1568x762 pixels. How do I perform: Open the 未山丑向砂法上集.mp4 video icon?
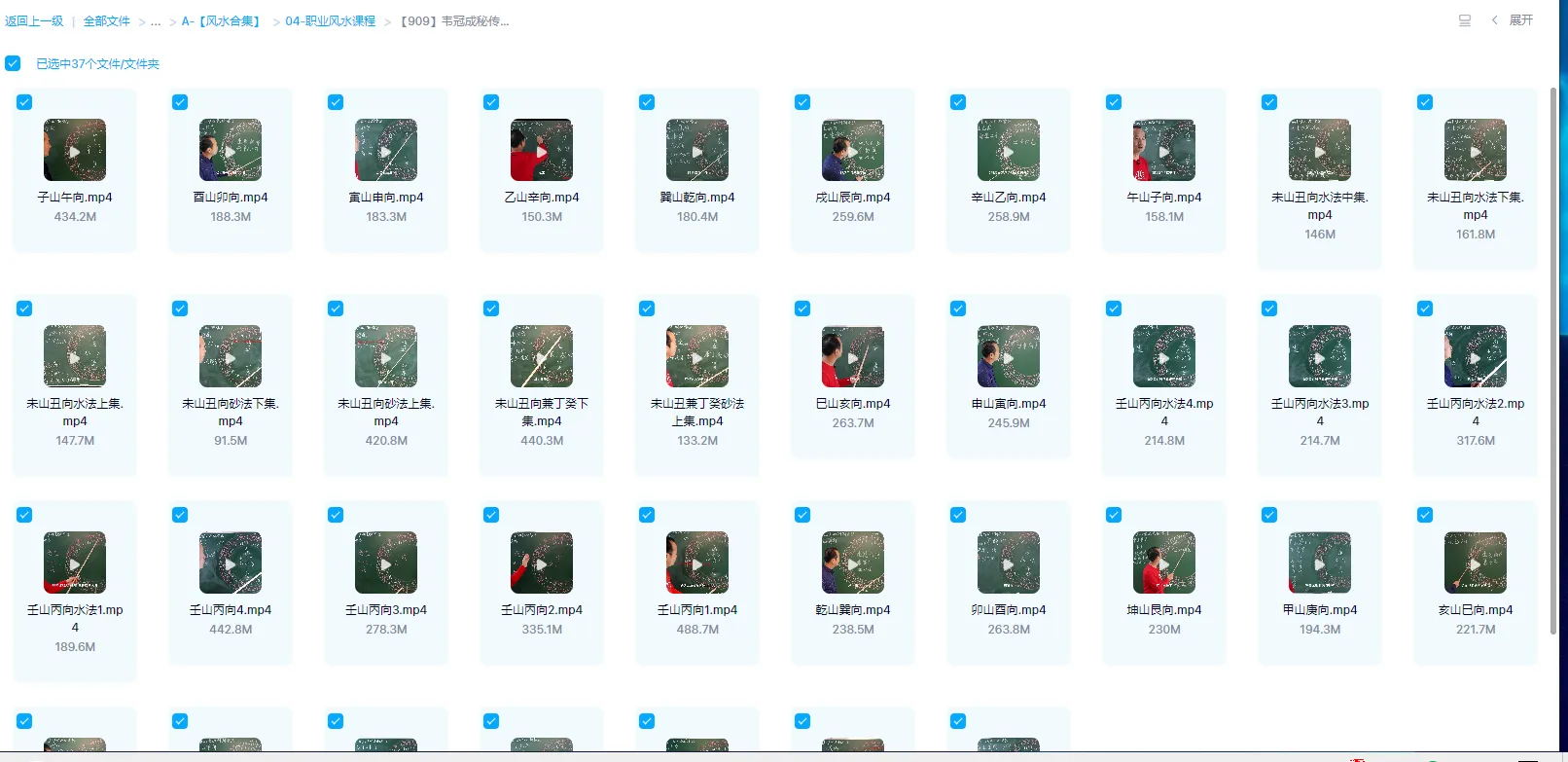pyautogui.click(x=386, y=356)
